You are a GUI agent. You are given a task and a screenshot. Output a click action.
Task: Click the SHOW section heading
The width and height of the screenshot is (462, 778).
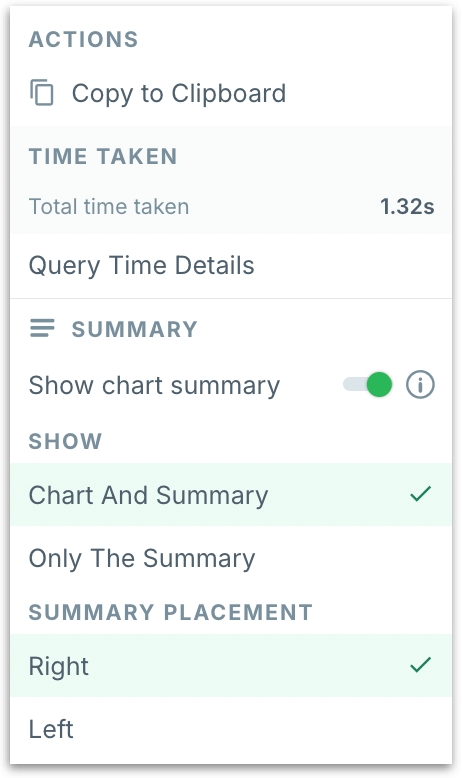tap(66, 441)
